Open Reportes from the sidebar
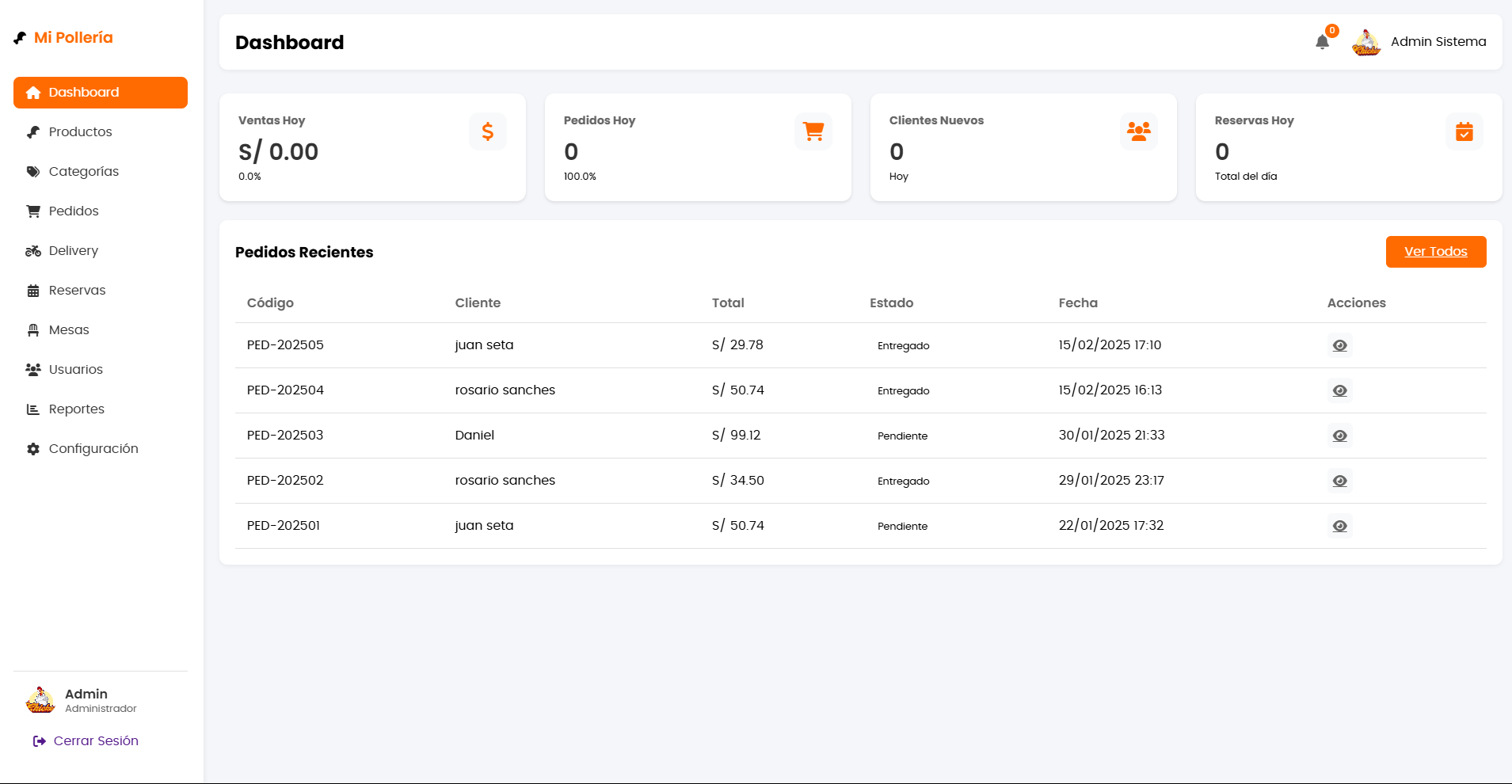This screenshot has height=784, width=1512. (76, 409)
